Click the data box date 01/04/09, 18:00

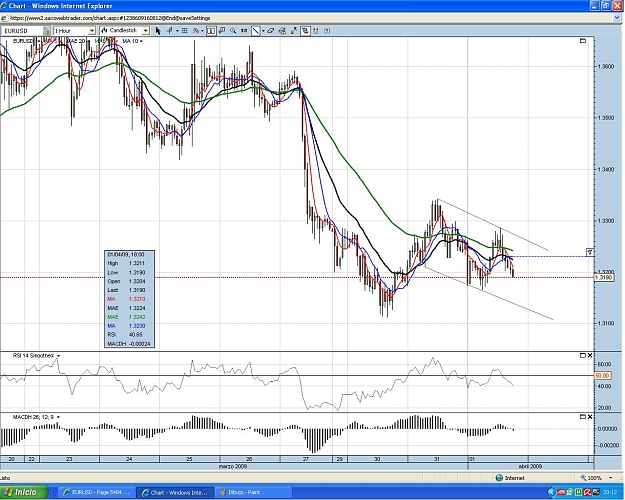126,254
